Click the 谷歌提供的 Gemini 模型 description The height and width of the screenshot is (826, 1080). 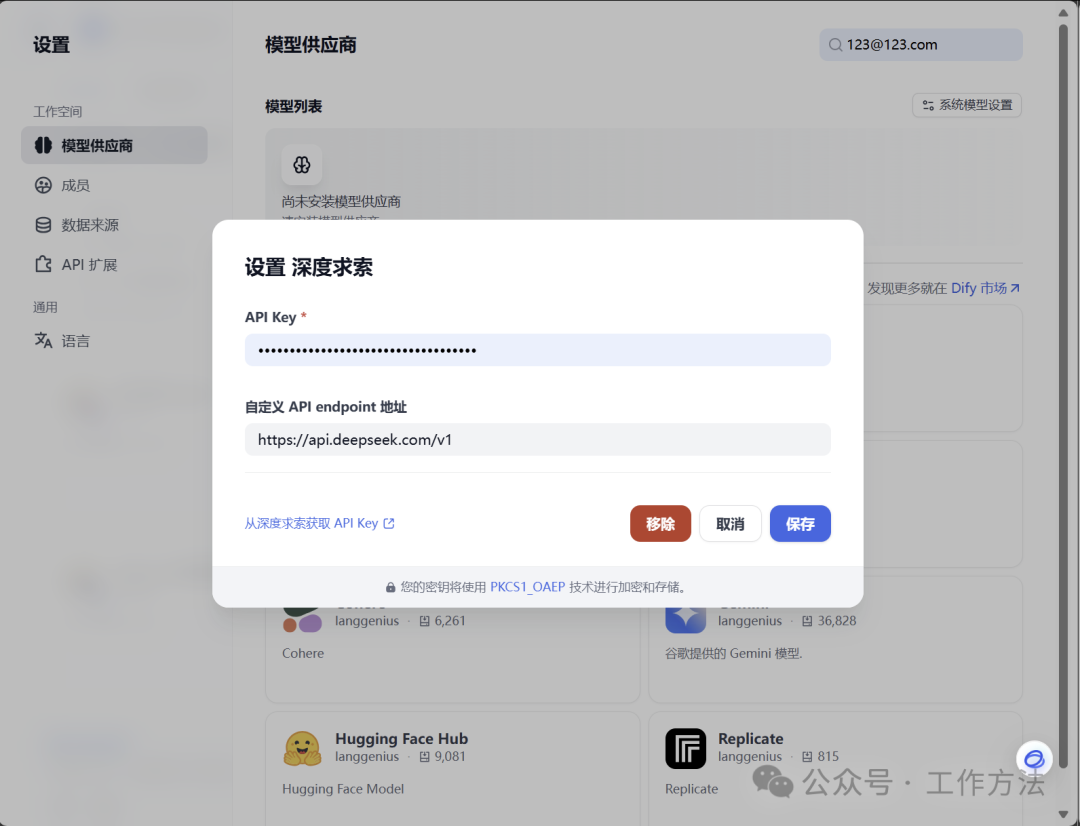734,653
